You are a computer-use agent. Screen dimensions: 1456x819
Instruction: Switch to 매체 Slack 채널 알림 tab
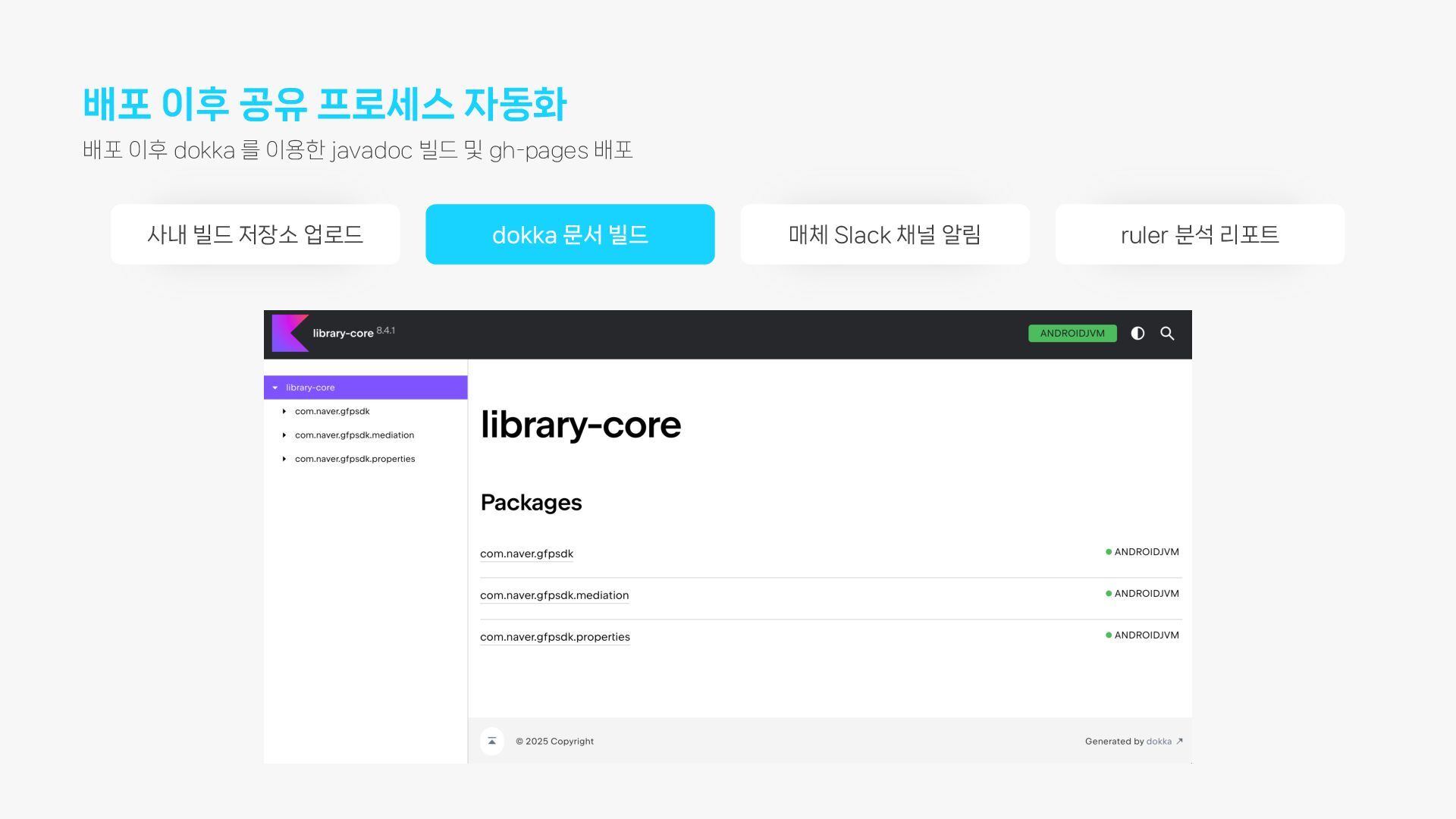[884, 234]
